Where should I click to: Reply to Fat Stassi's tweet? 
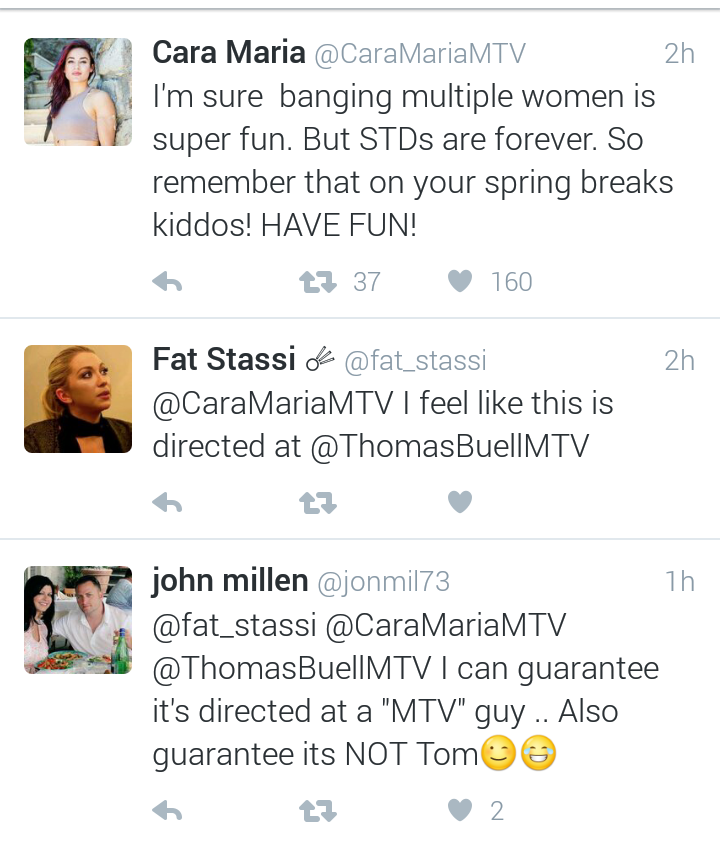pyautogui.click(x=167, y=503)
